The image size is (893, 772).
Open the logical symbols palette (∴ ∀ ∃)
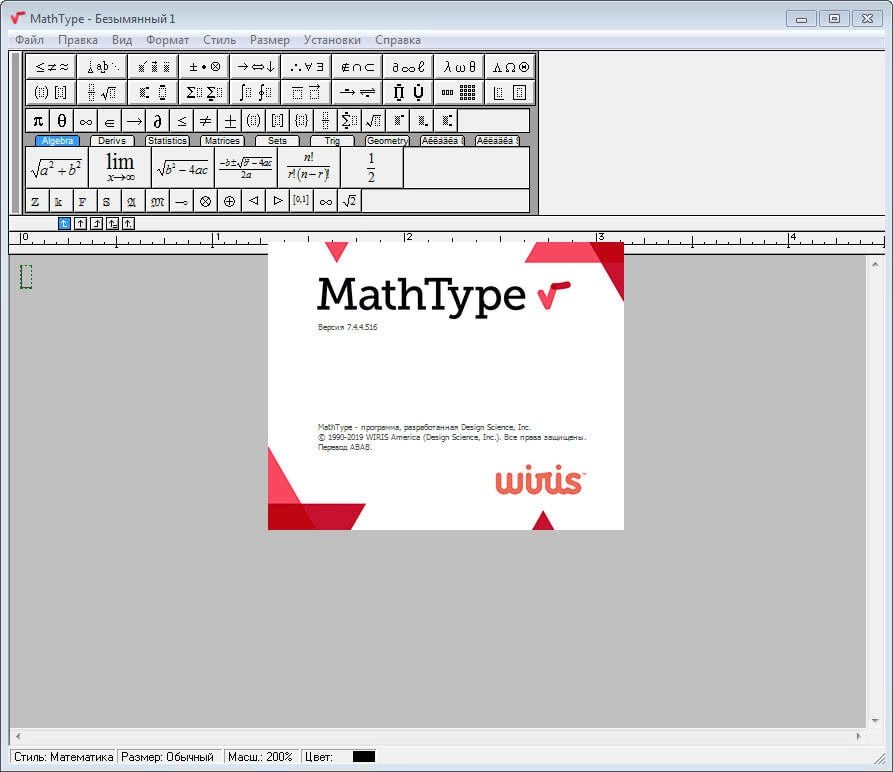(306, 67)
